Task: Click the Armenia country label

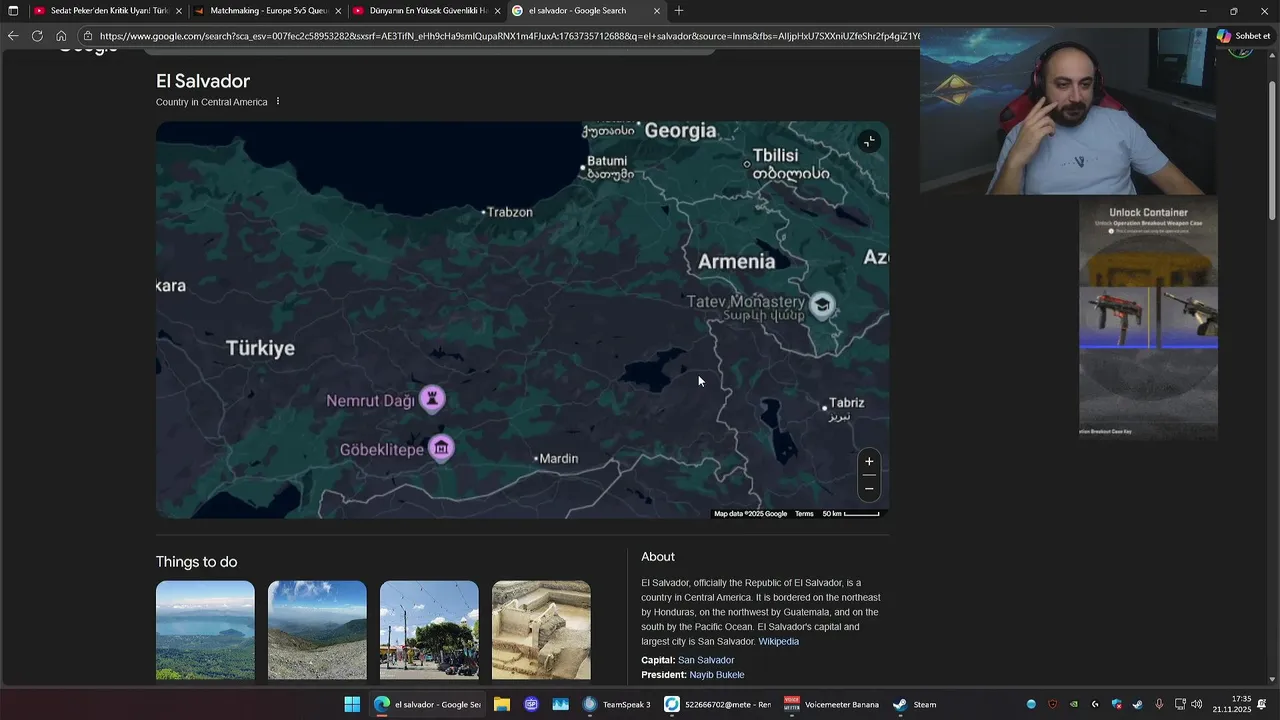Action: [x=736, y=261]
